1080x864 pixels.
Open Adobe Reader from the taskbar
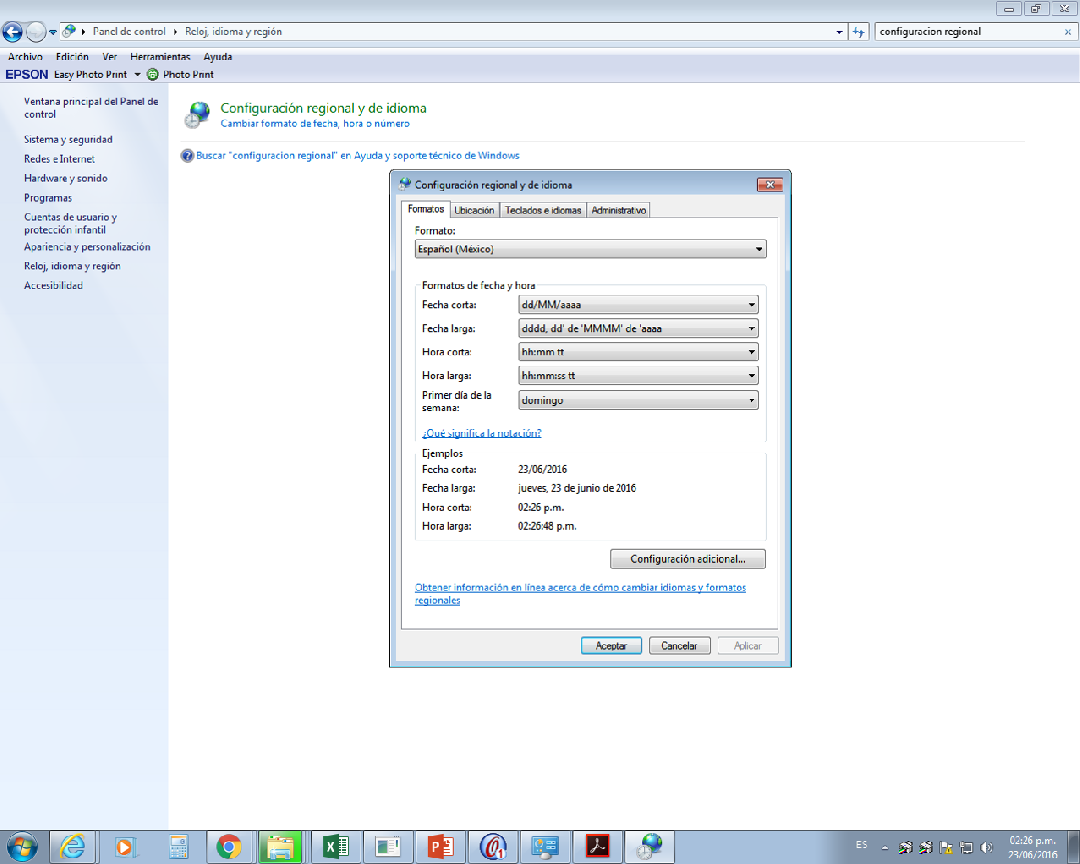pos(596,847)
